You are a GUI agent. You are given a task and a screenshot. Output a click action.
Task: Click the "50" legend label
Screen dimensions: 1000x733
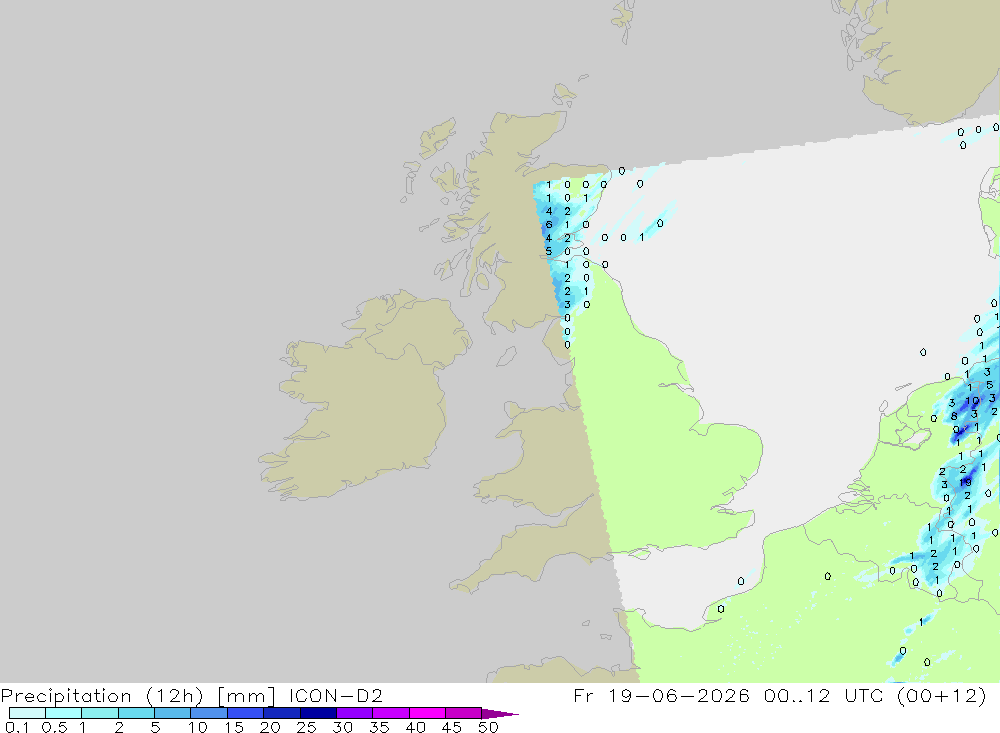pos(488,727)
